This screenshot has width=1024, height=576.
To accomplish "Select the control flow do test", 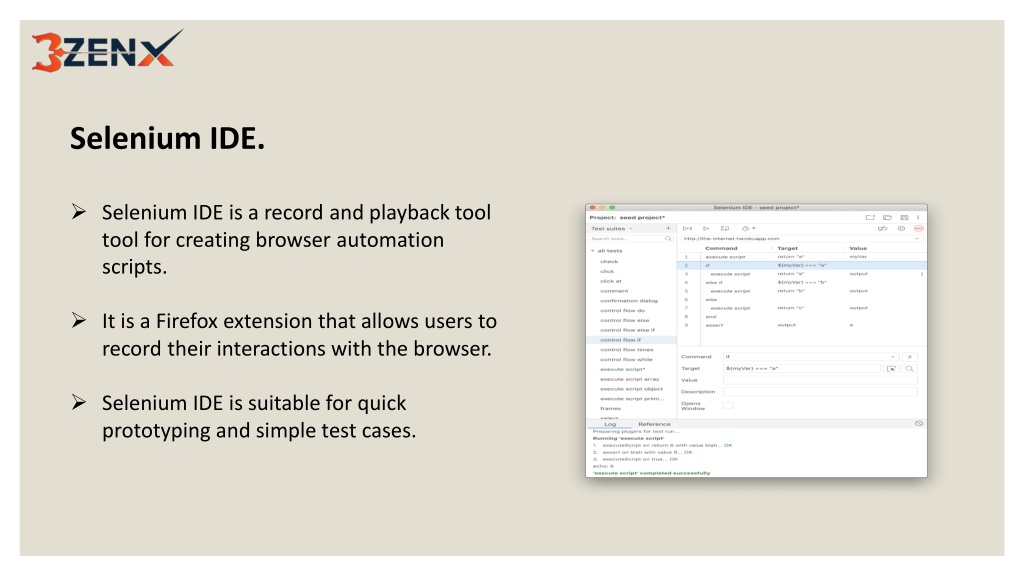I will (622, 311).
